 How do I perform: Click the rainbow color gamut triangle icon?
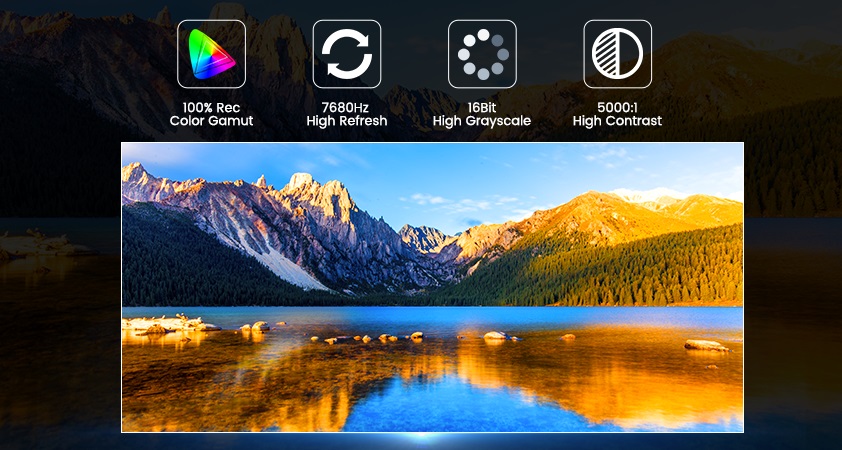(x=212, y=54)
